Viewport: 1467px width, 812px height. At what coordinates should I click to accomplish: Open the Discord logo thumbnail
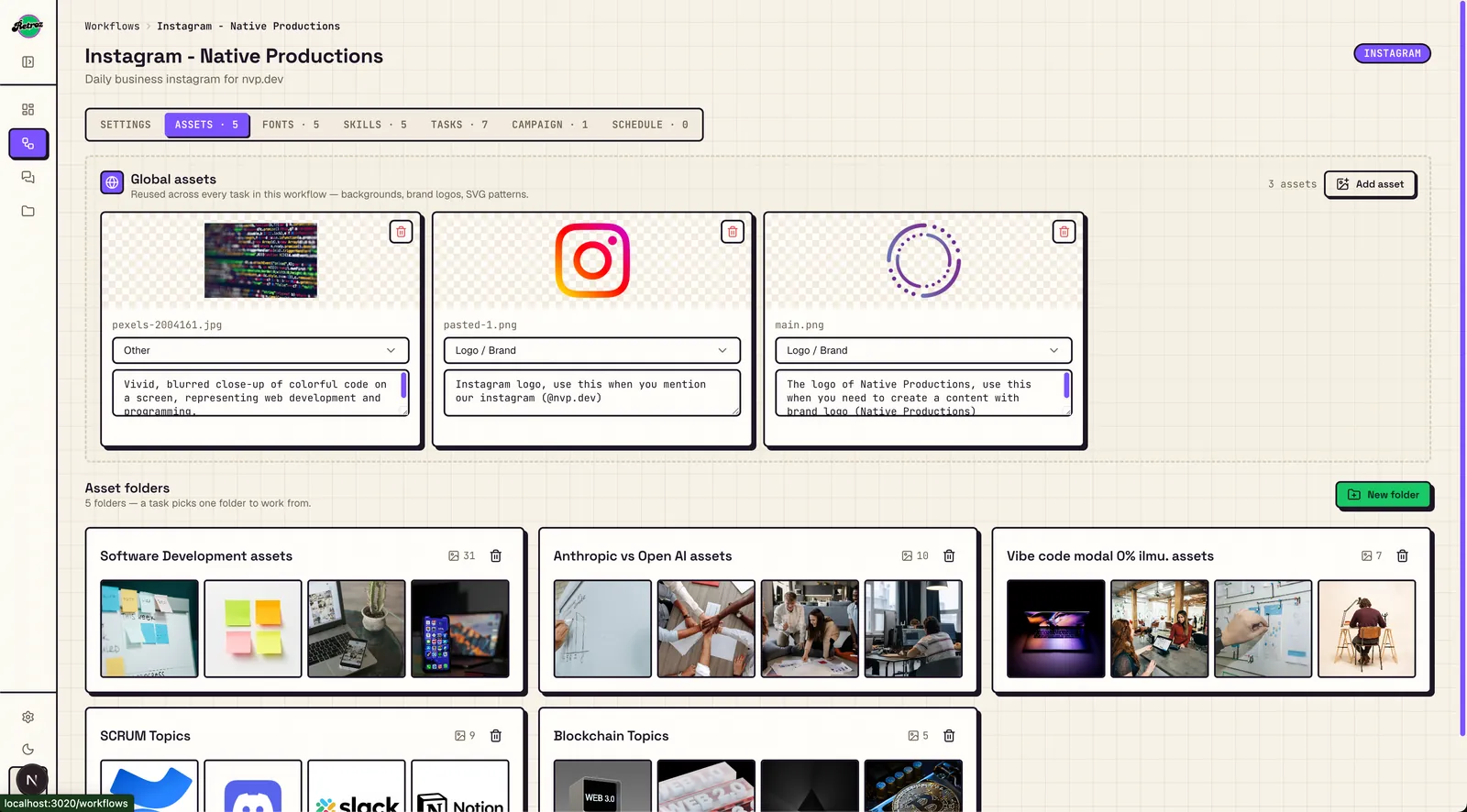click(253, 786)
